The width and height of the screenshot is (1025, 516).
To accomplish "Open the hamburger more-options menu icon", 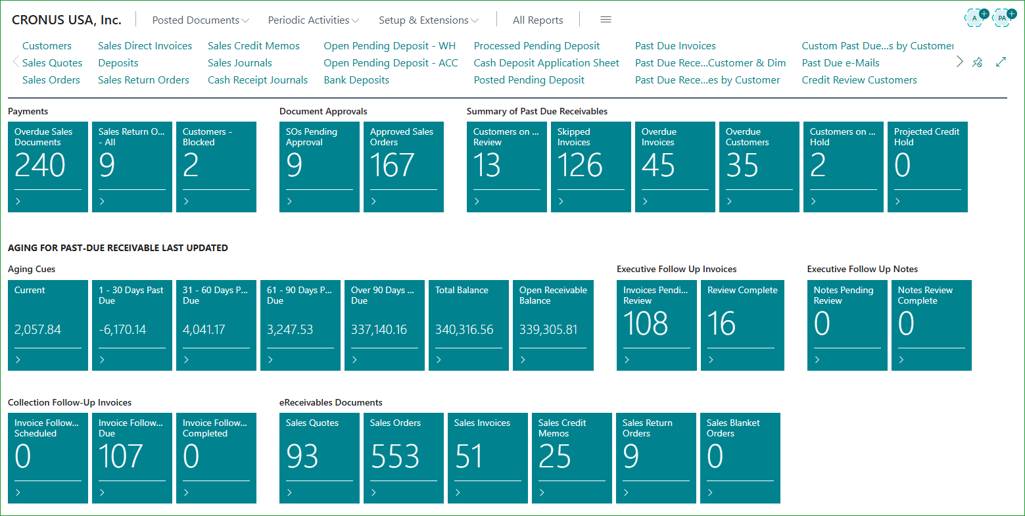I will 605,20.
